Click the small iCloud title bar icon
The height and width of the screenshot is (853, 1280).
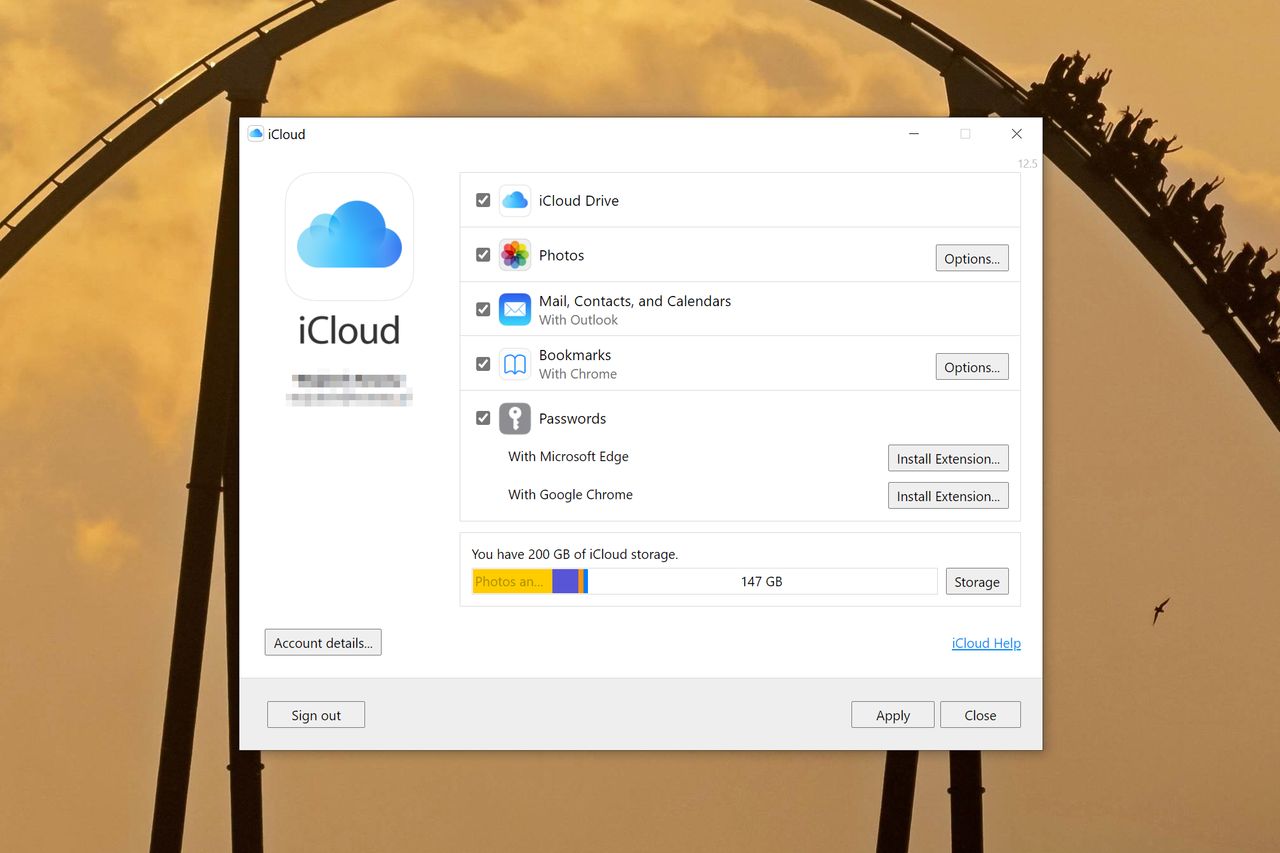(x=256, y=134)
